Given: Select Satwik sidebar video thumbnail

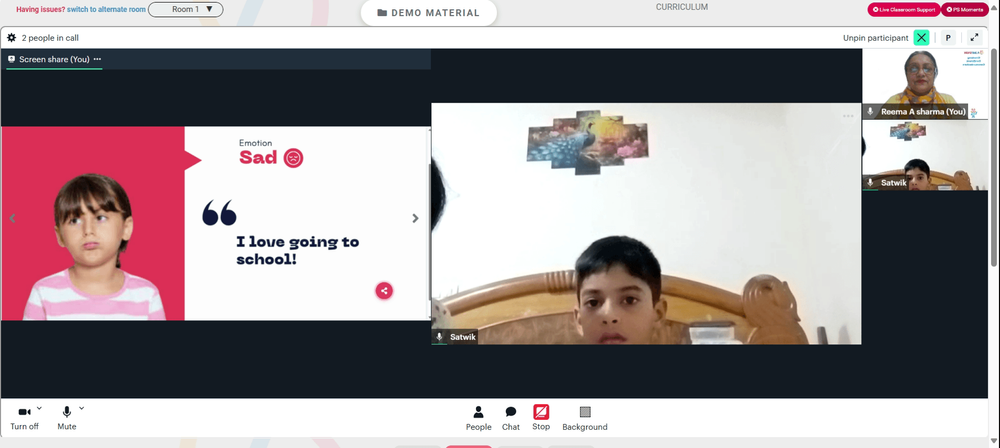Looking at the screenshot, I should pyautogui.click(x=925, y=156).
